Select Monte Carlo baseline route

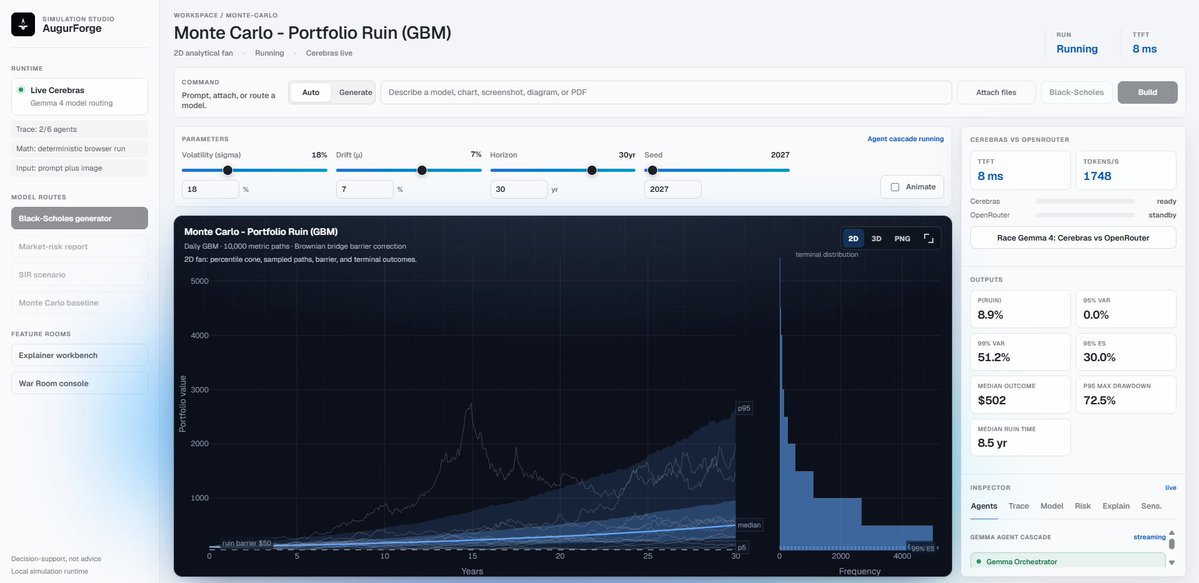click(80, 303)
